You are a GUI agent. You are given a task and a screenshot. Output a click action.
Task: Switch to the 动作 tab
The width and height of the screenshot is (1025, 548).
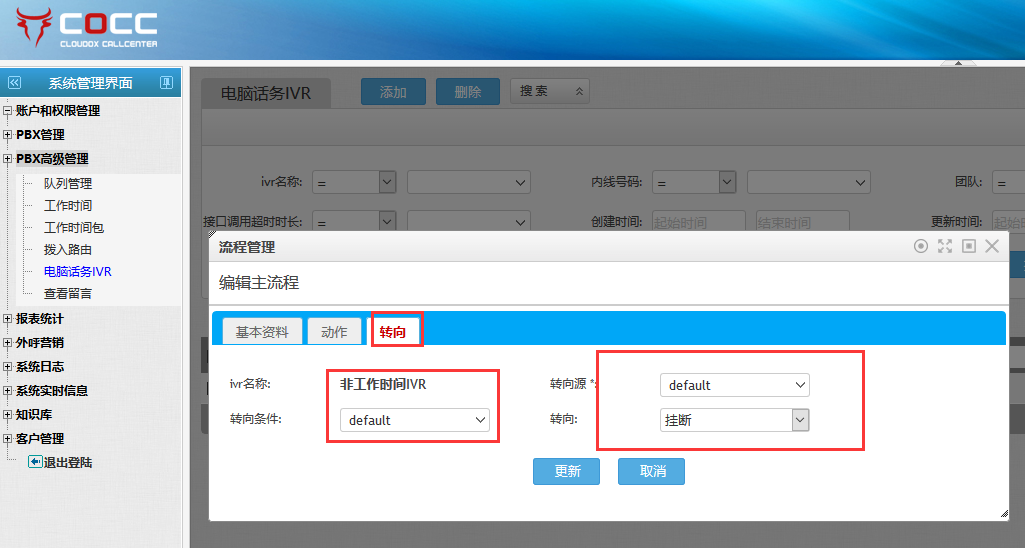click(x=334, y=332)
